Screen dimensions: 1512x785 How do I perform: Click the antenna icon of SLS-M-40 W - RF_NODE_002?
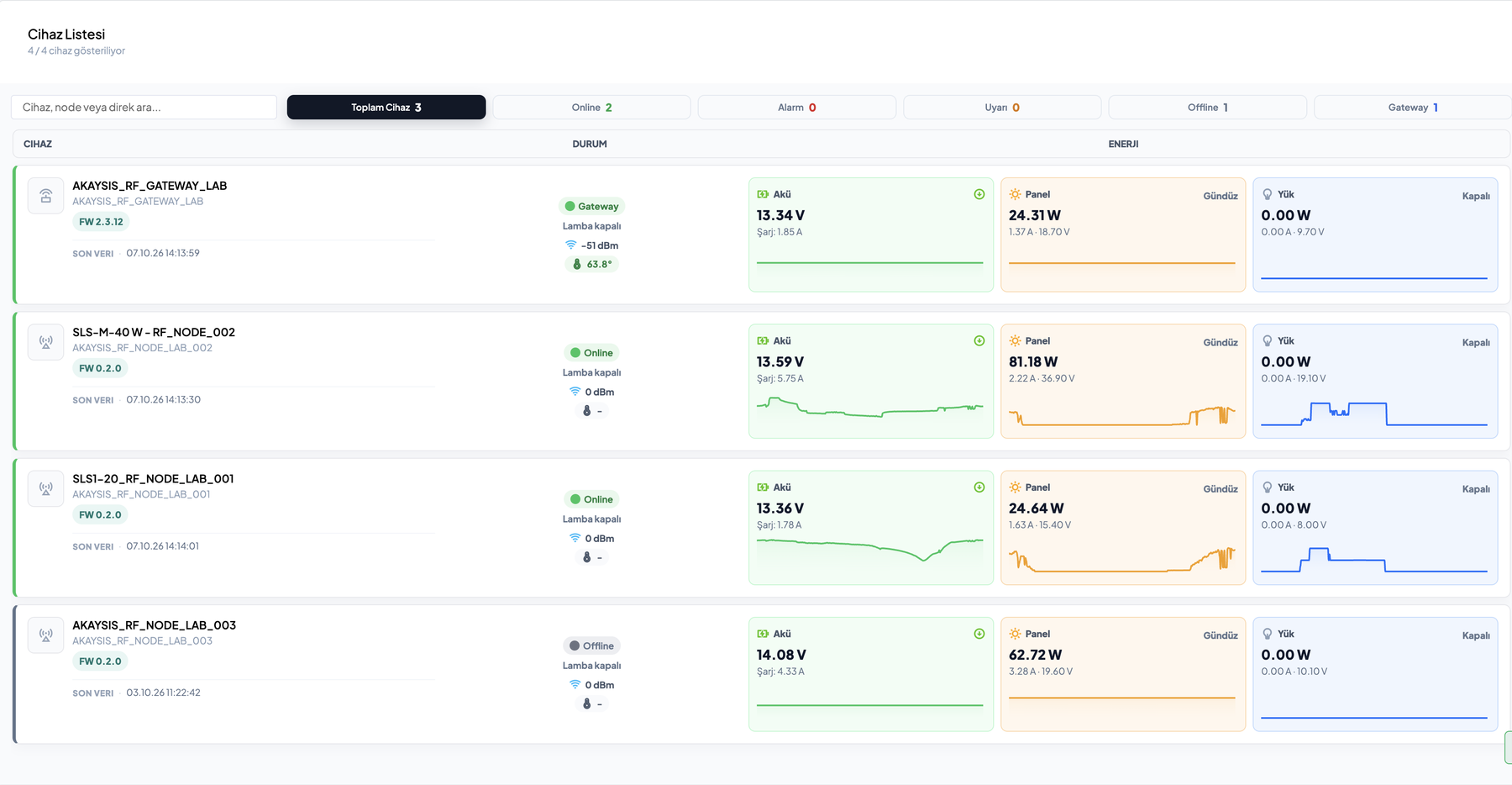(x=46, y=342)
